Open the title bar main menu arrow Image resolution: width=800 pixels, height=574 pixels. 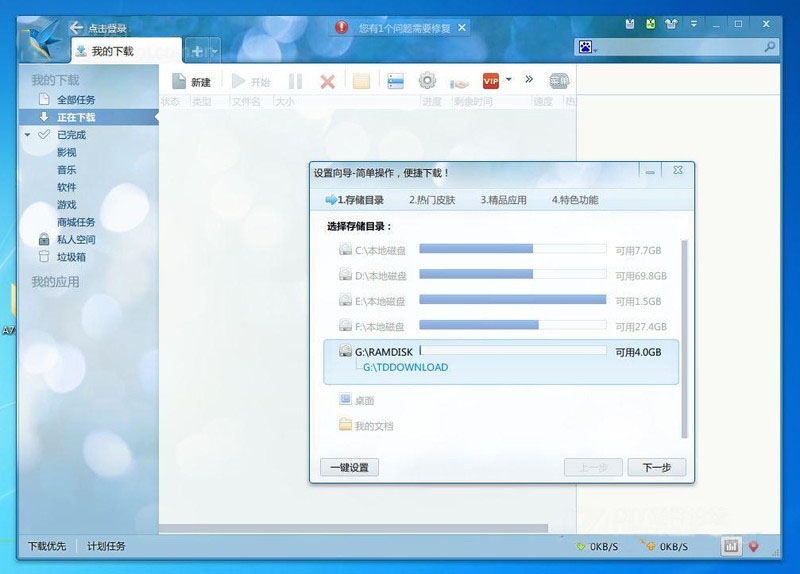coord(694,23)
